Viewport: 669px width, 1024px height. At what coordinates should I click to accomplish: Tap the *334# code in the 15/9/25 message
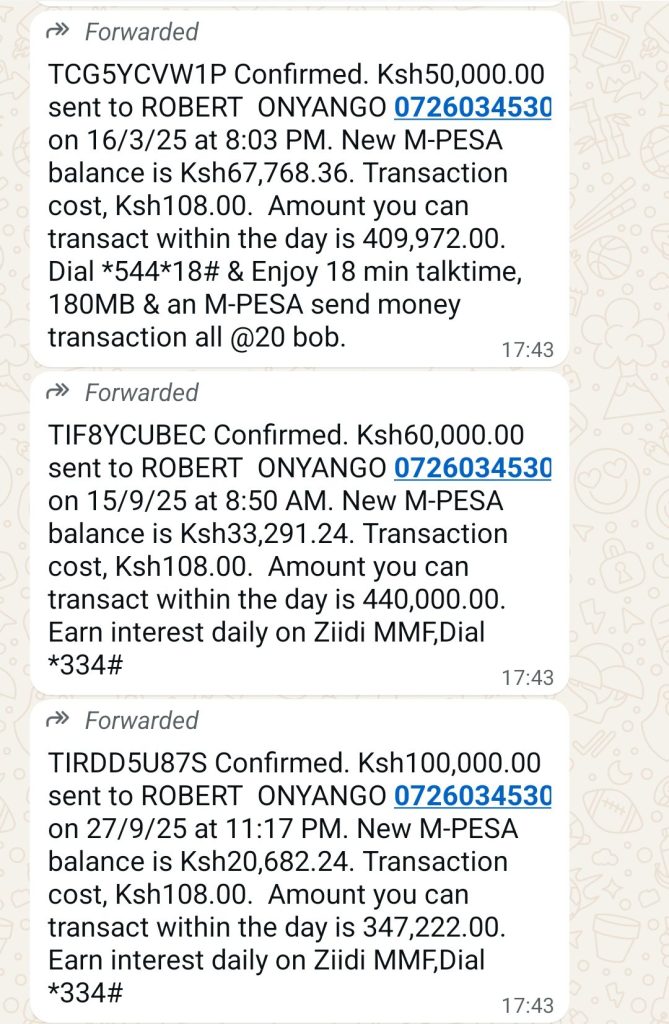tap(85, 665)
